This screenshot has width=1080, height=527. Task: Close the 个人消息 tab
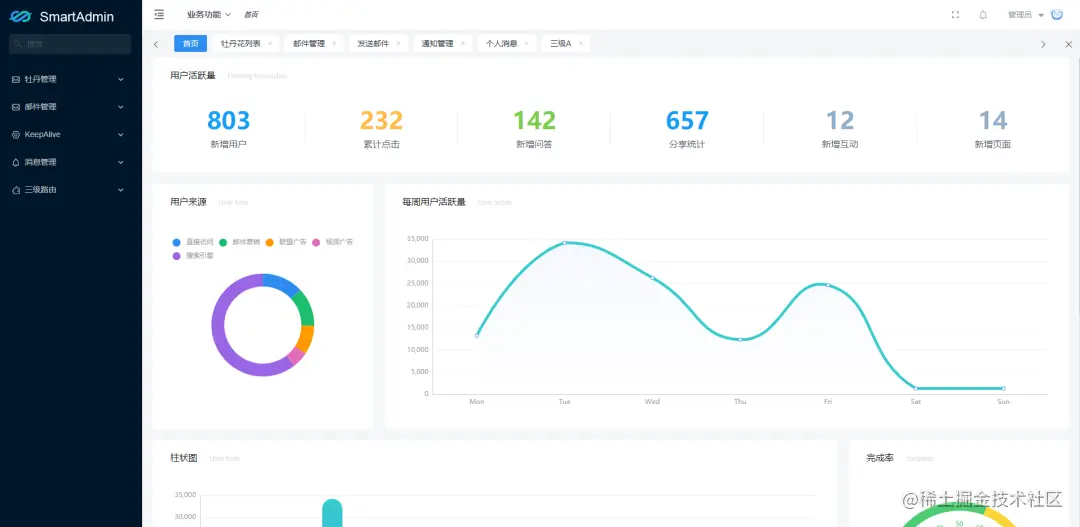pyautogui.click(x=526, y=43)
